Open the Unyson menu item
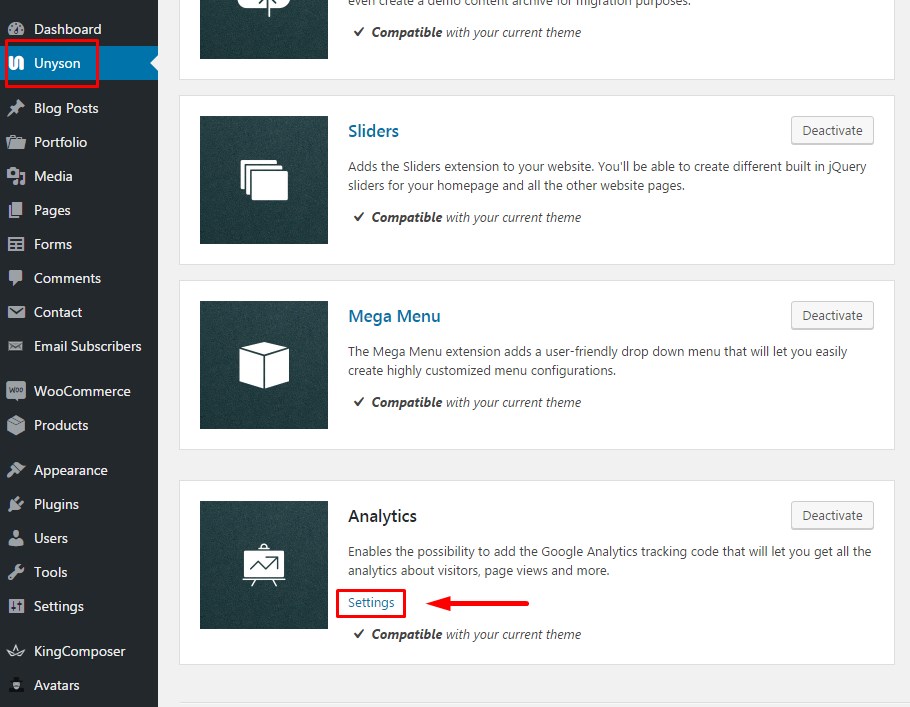 click(x=57, y=63)
